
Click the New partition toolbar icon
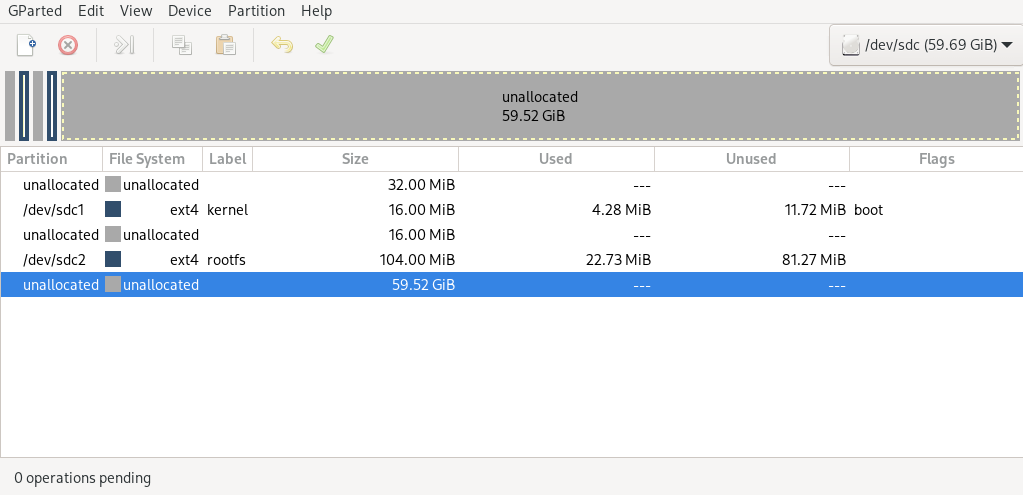click(26, 45)
